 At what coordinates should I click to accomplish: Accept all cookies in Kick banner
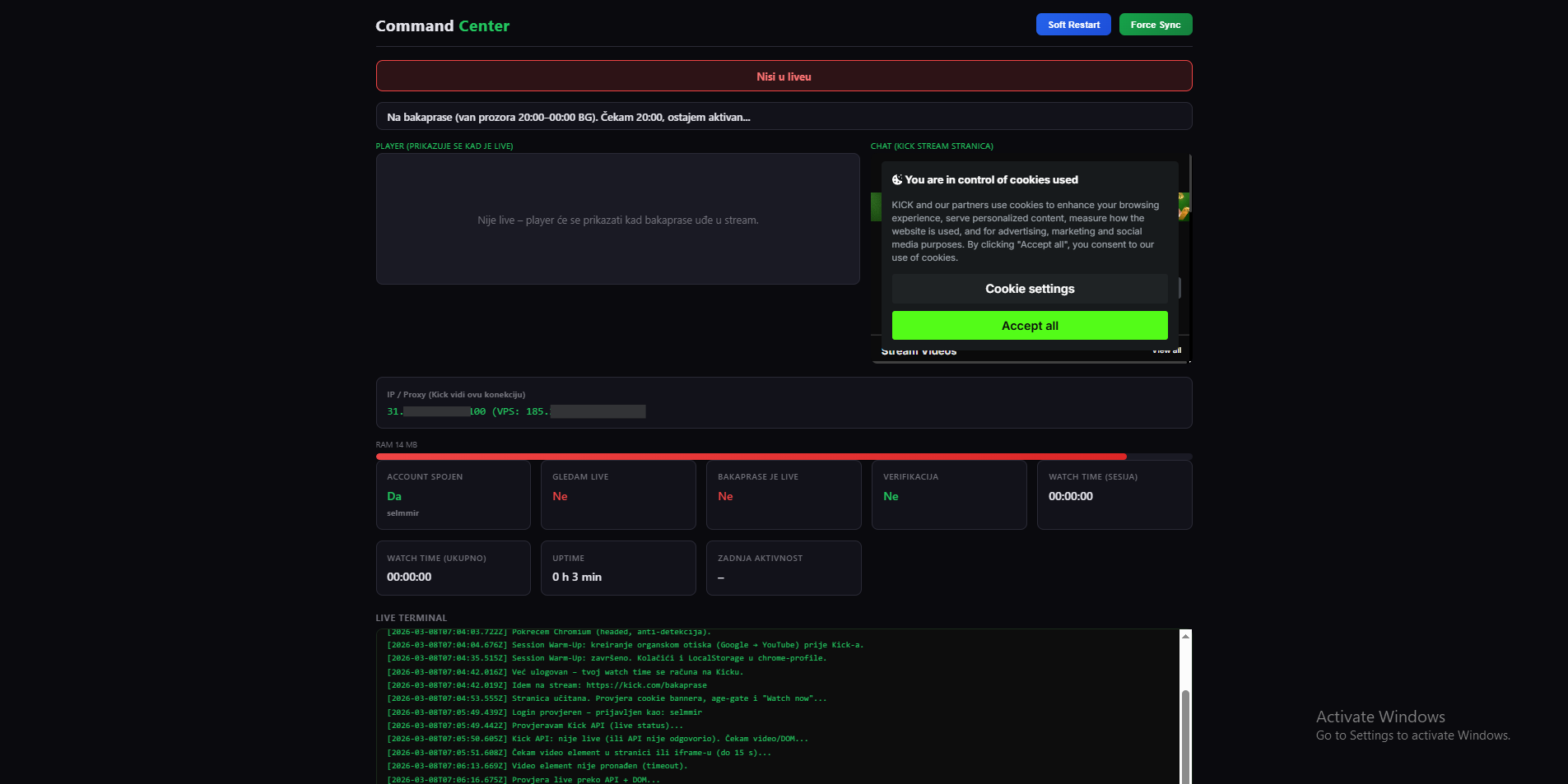(x=1029, y=326)
